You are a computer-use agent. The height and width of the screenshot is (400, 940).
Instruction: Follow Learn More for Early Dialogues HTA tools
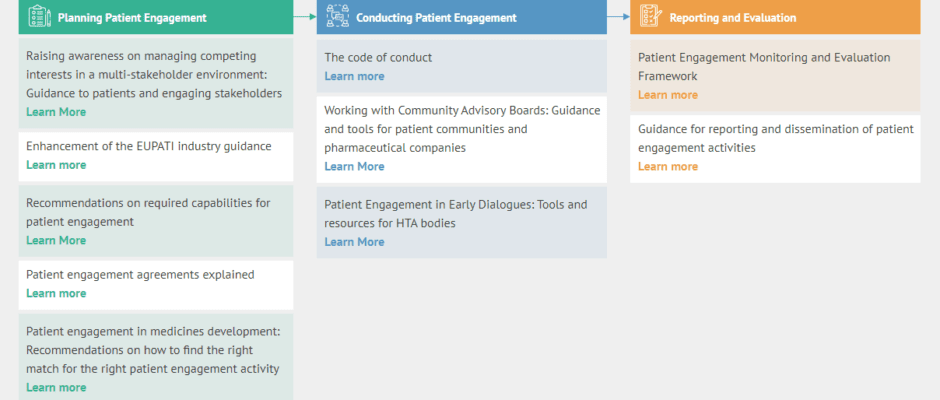point(354,241)
